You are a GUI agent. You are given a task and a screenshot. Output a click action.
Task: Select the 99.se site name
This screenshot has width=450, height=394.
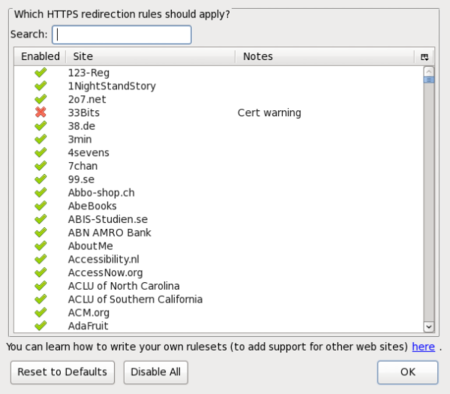(81, 179)
